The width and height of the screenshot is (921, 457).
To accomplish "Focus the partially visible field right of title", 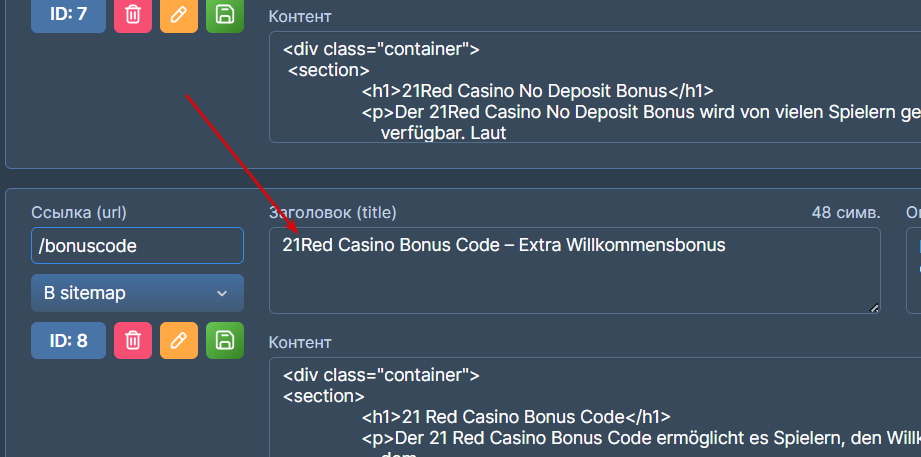I will click(914, 270).
